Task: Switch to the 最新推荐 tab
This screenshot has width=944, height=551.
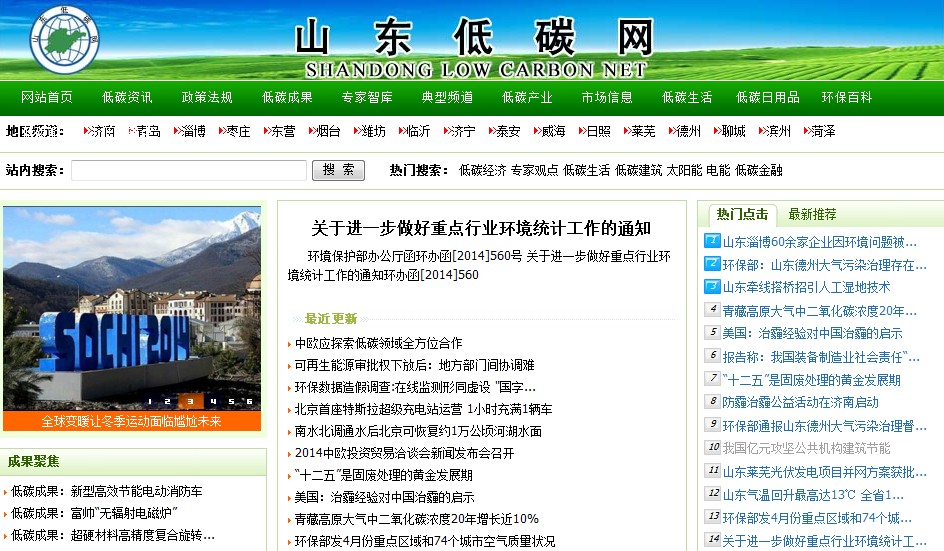Action: pos(812,214)
